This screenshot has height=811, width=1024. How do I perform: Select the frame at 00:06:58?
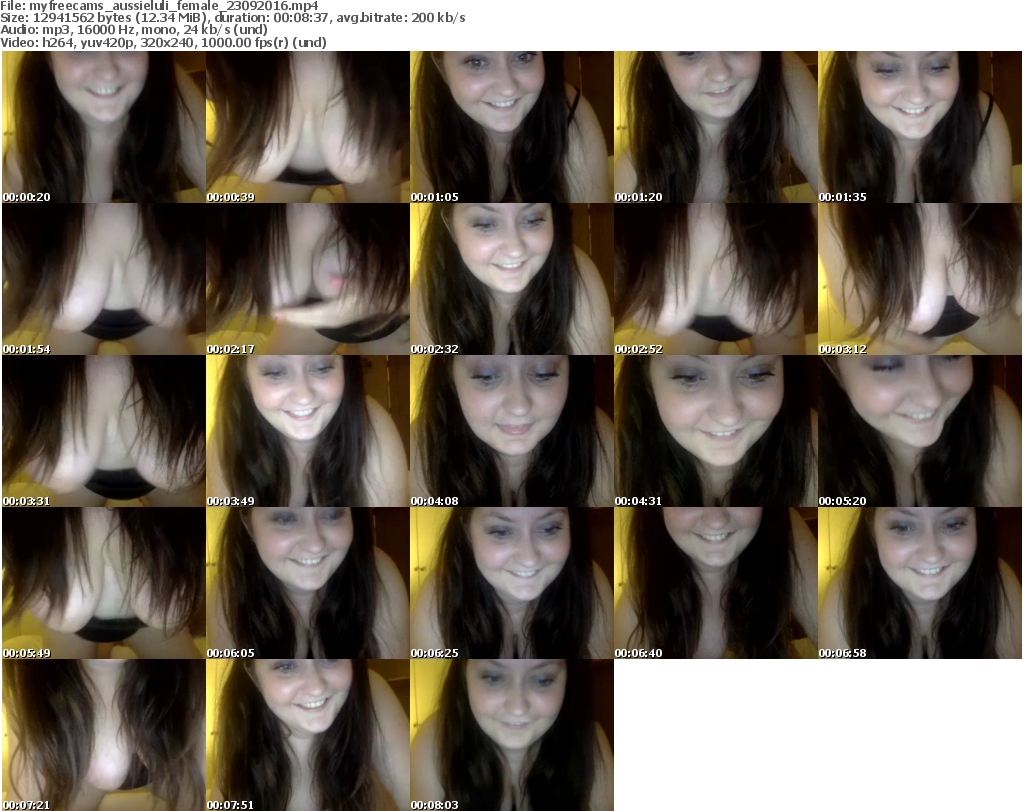(x=919, y=583)
